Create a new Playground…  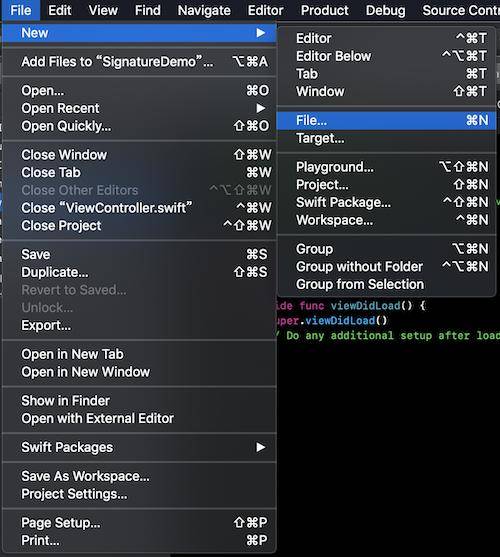coord(386,167)
